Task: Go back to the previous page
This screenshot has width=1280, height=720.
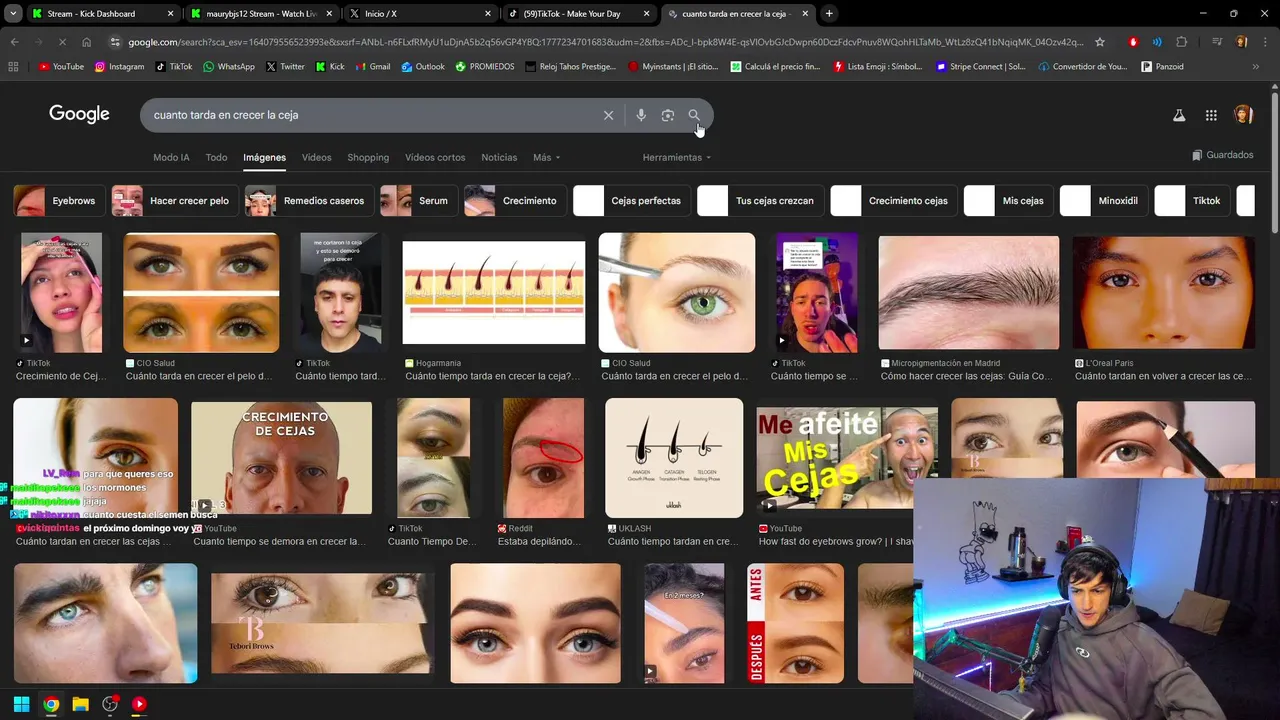Action: click(14, 42)
